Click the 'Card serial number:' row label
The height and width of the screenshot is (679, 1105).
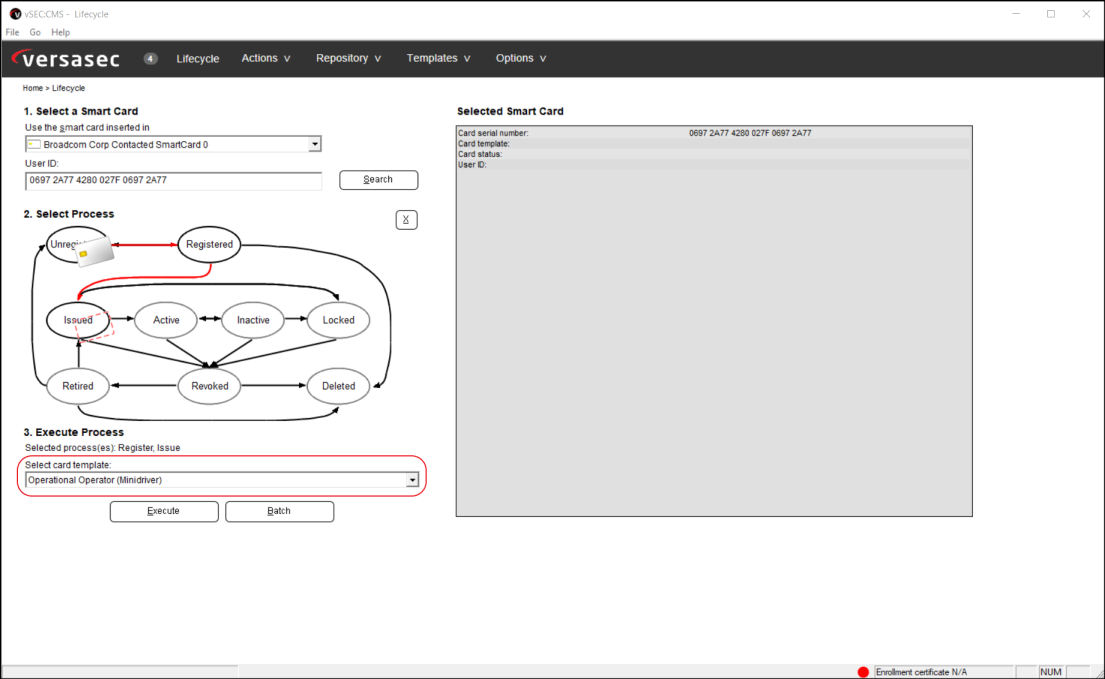(493, 133)
